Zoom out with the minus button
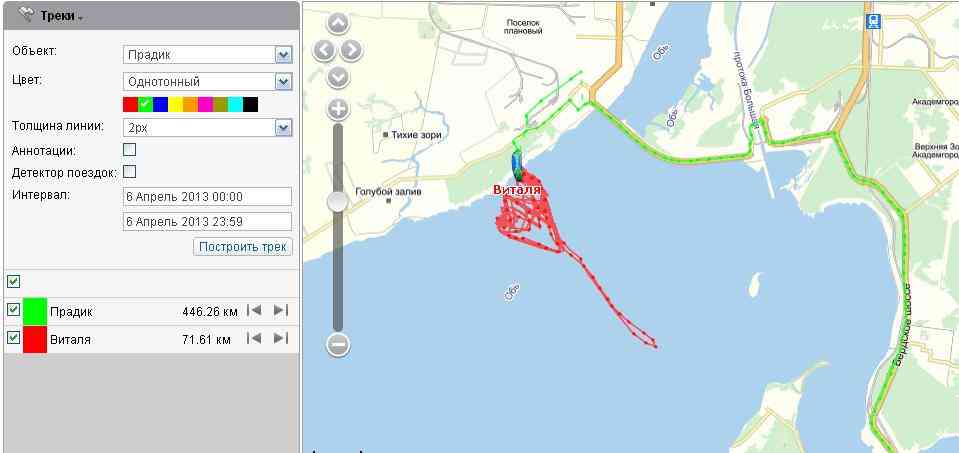This screenshot has height=453, width=959. [x=338, y=345]
